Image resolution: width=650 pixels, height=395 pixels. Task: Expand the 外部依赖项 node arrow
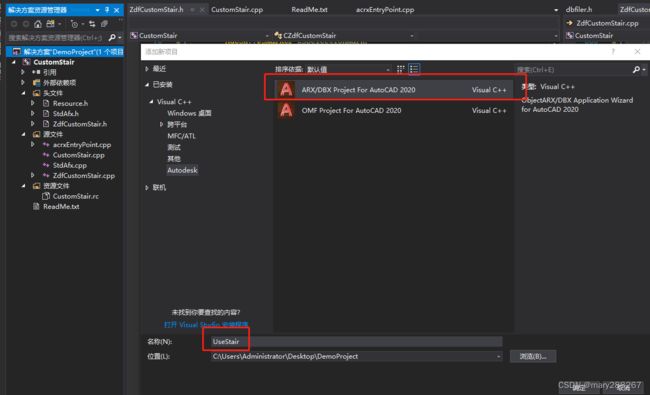pyautogui.click(x=23, y=82)
